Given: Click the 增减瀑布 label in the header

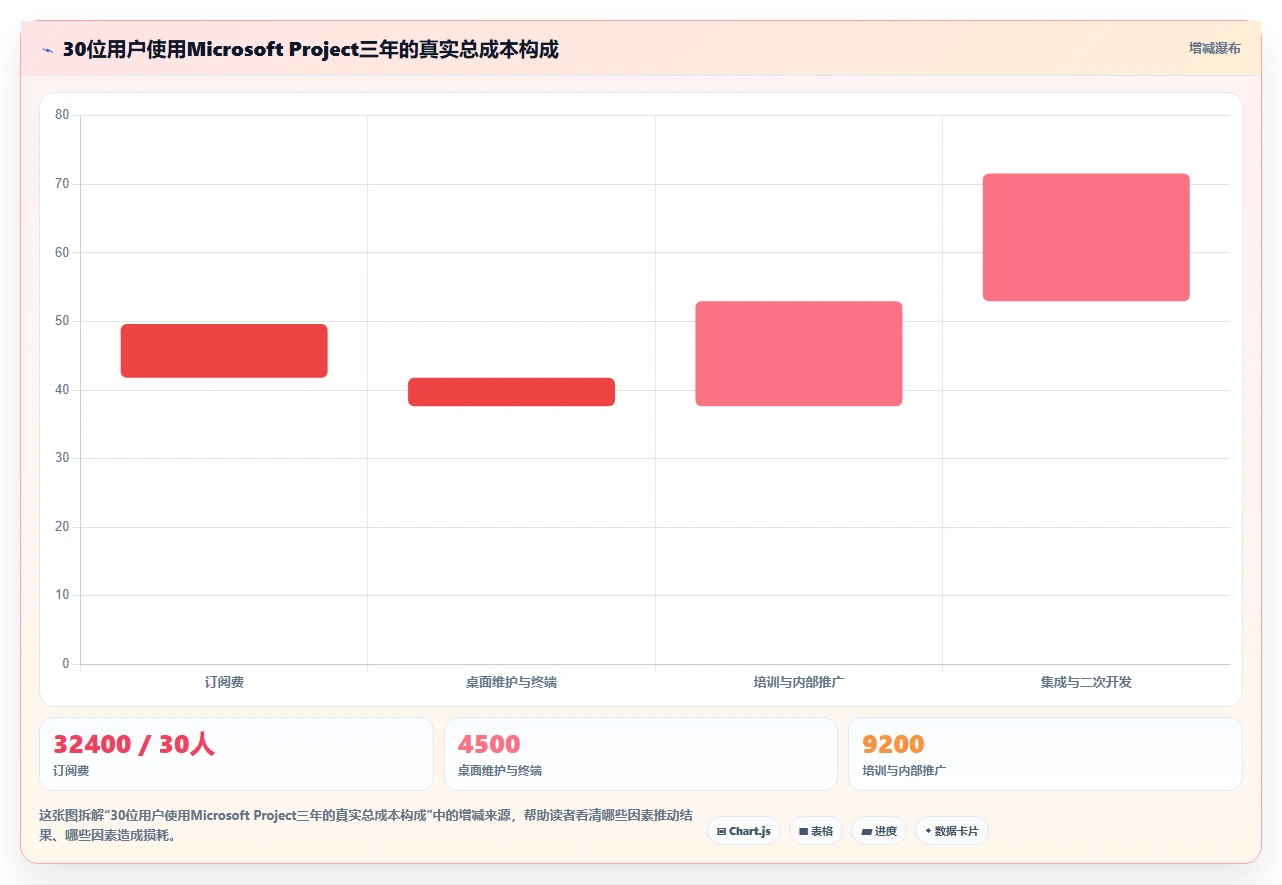Looking at the screenshot, I should [x=1214, y=48].
